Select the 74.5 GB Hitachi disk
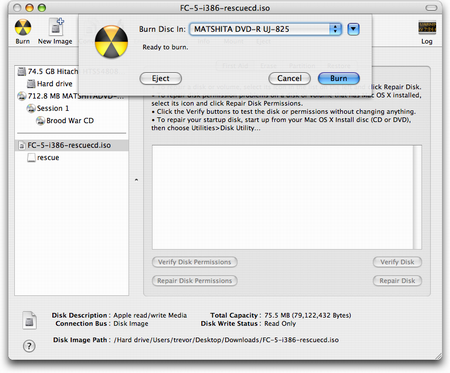450x373 pixels. pos(71,71)
